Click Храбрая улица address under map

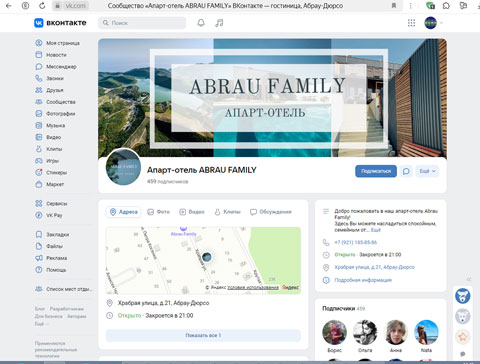[x=163, y=303]
